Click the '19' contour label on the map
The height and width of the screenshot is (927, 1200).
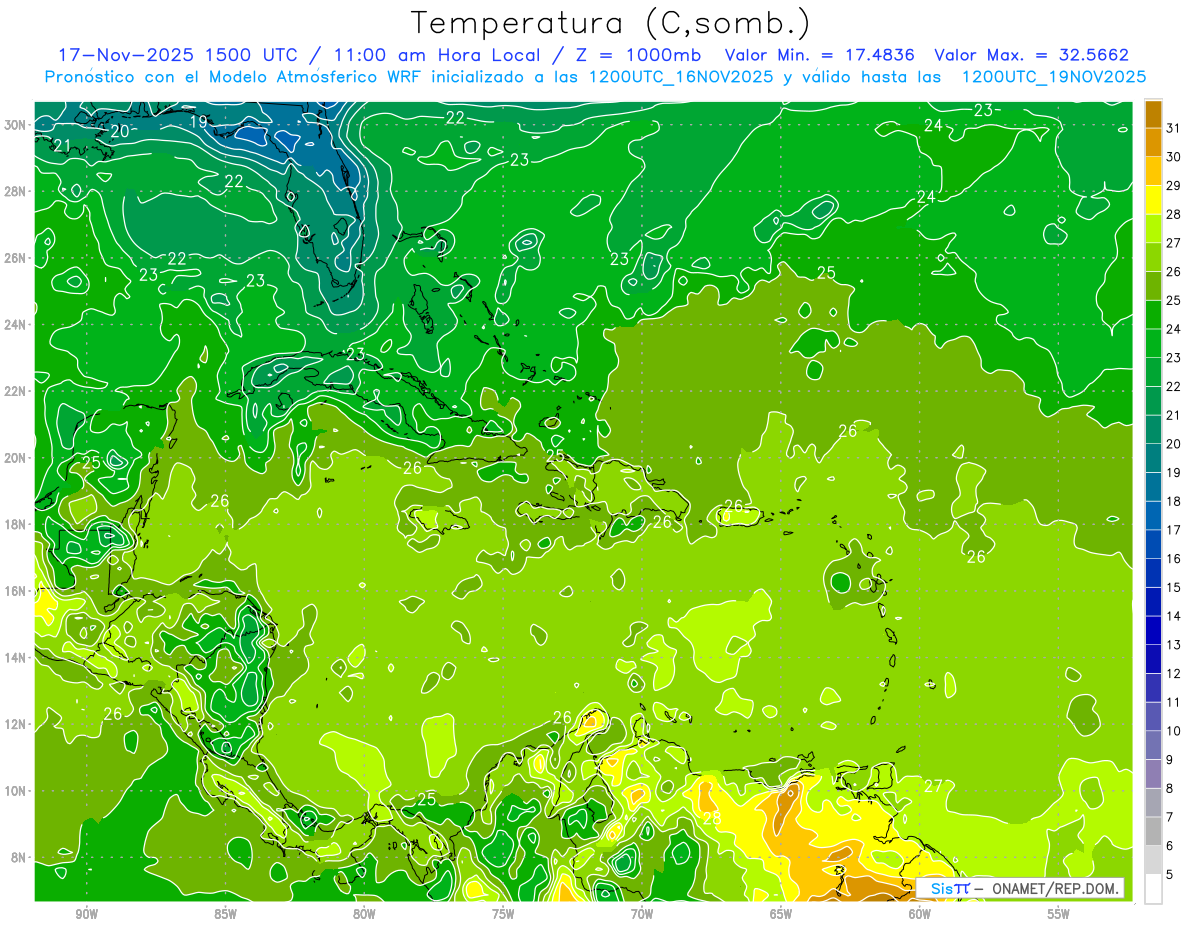click(x=198, y=122)
